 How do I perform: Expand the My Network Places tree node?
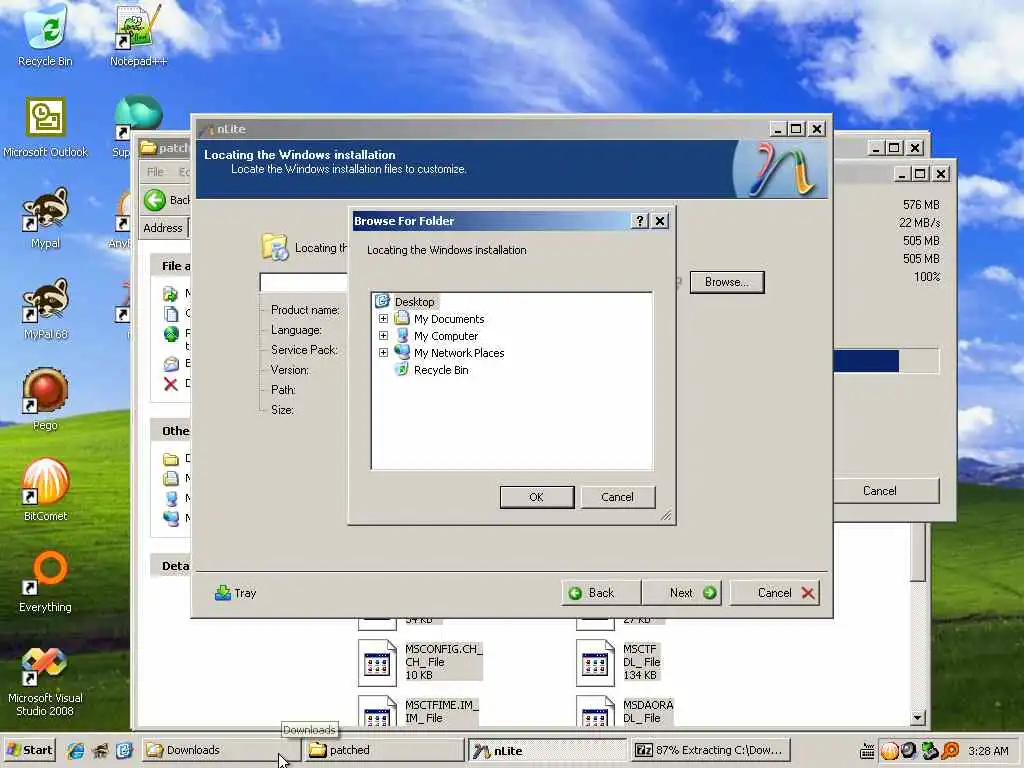point(383,353)
